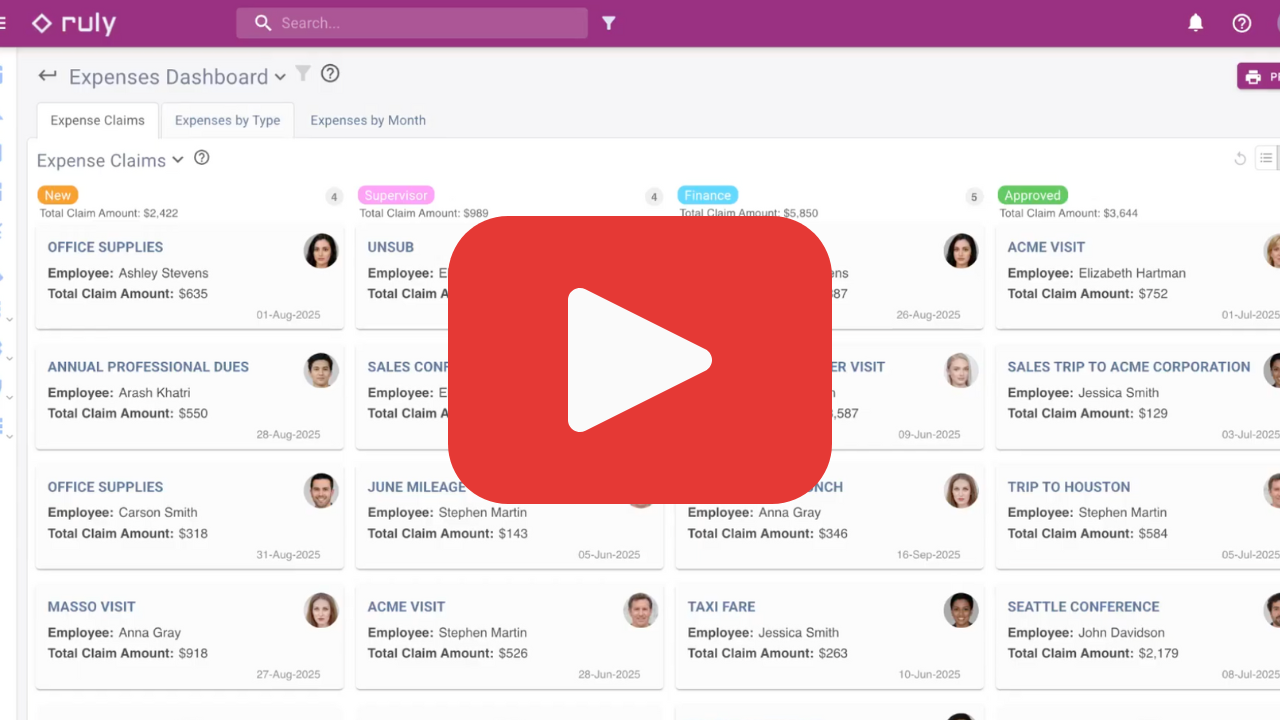Screen dimensions: 1280x720
Task: Click the purple print button
Action: pos(1259,76)
